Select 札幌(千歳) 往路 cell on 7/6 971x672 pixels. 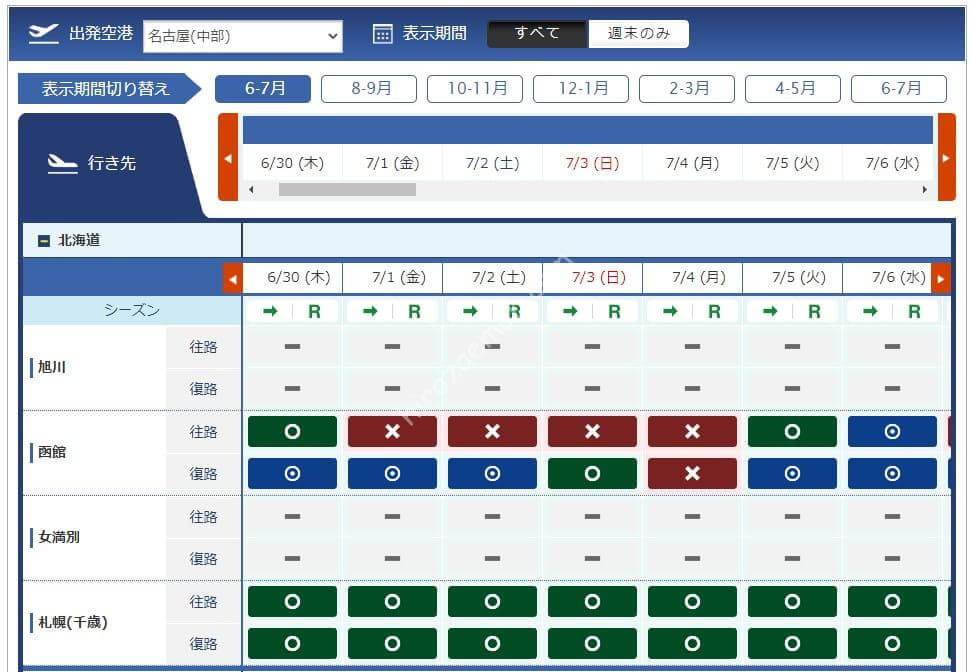tap(892, 601)
